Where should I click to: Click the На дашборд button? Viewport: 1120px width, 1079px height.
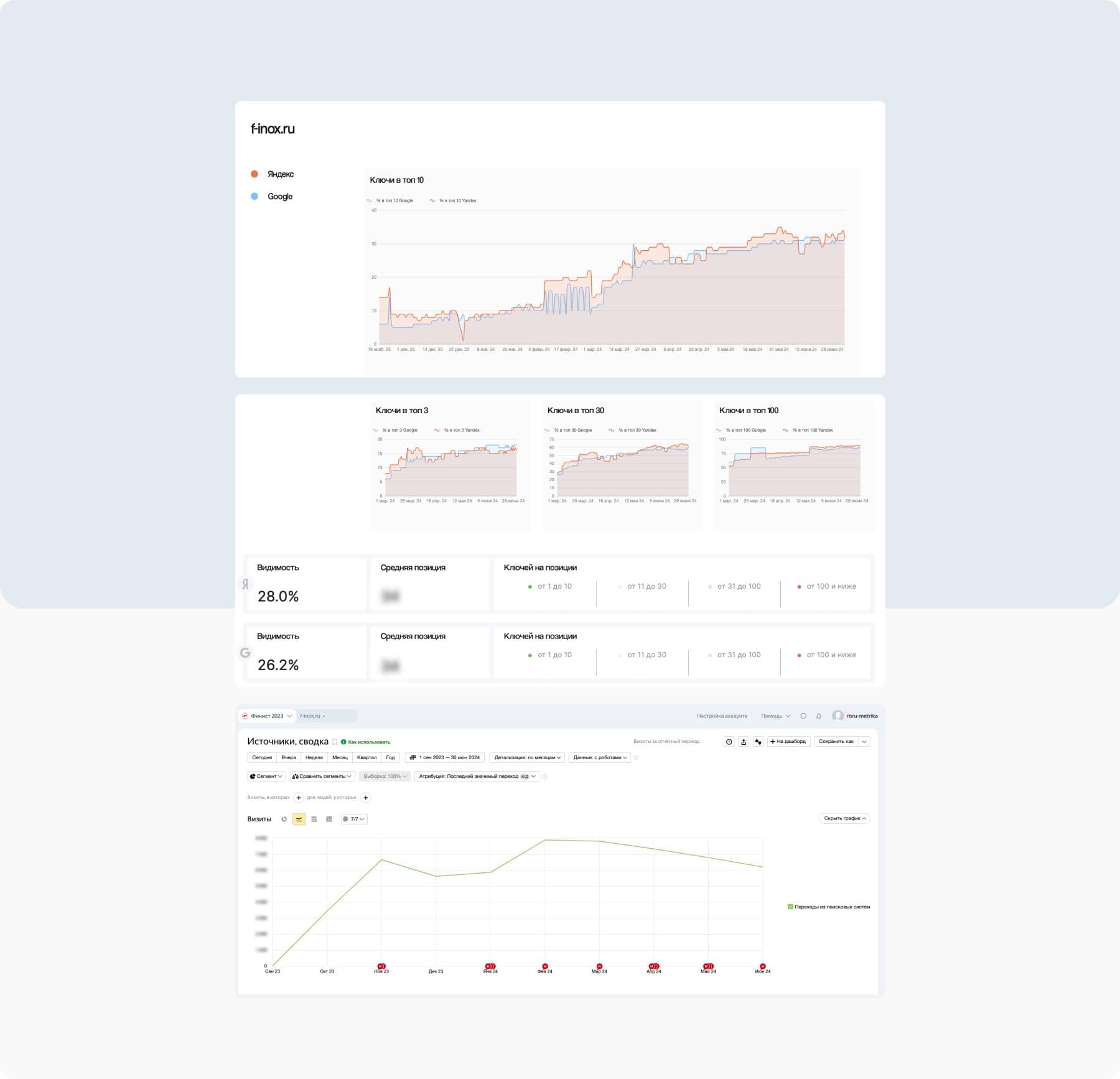pyautogui.click(x=788, y=742)
